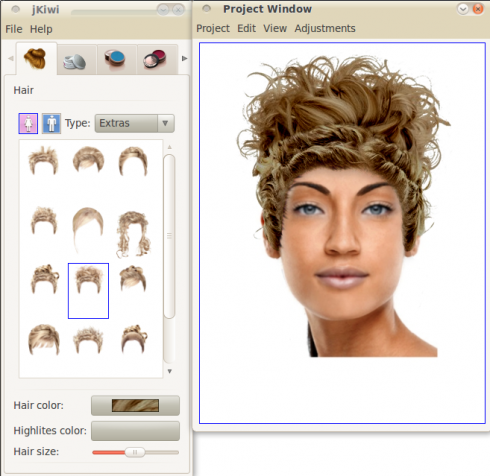
Task: Open the Type dropdown showing Extras
Action: [135, 123]
